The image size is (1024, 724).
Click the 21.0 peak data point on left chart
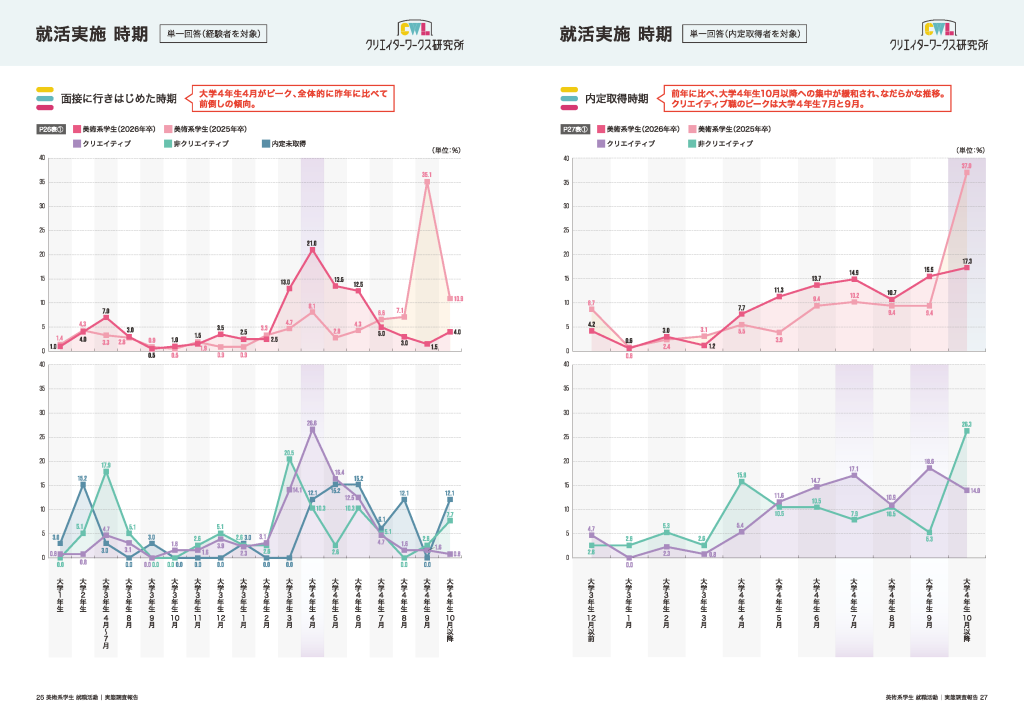(312, 250)
